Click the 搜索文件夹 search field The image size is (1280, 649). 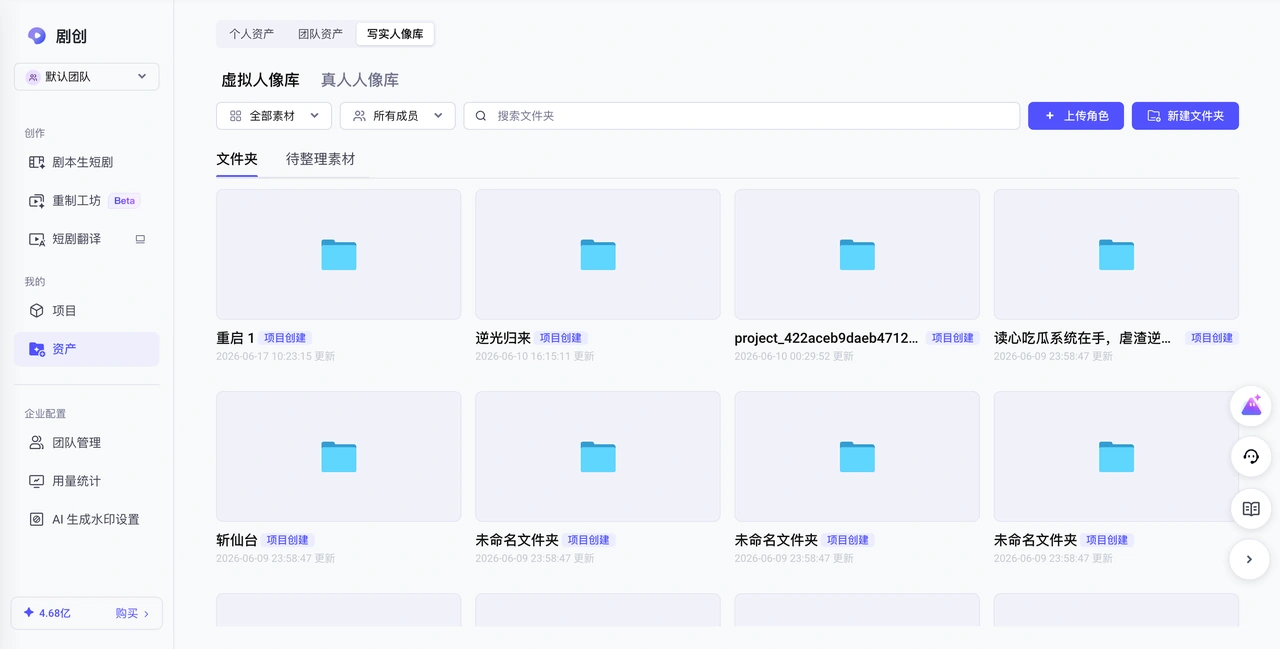coord(742,116)
